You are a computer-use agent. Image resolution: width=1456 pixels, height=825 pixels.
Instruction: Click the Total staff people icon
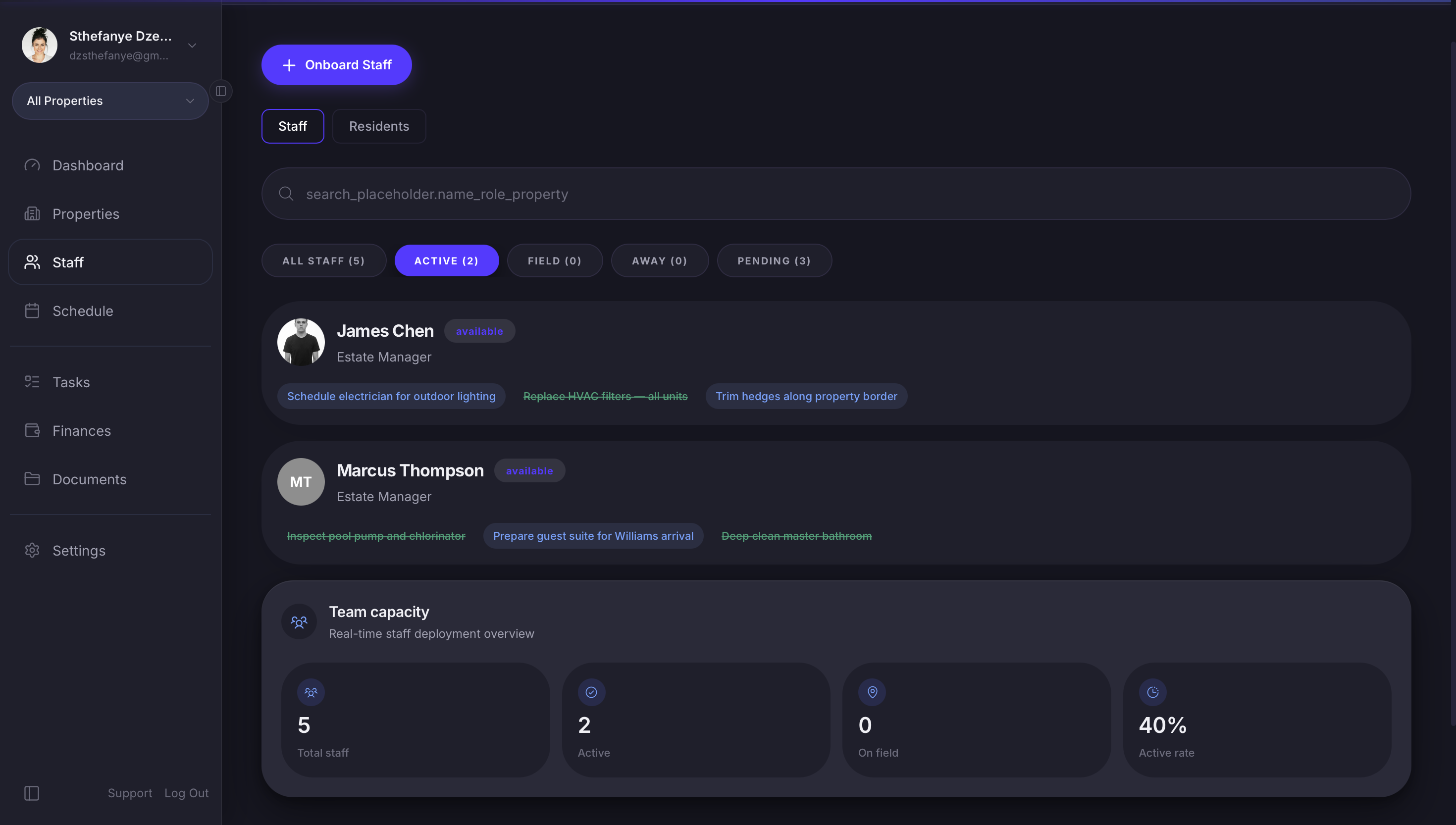point(311,692)
